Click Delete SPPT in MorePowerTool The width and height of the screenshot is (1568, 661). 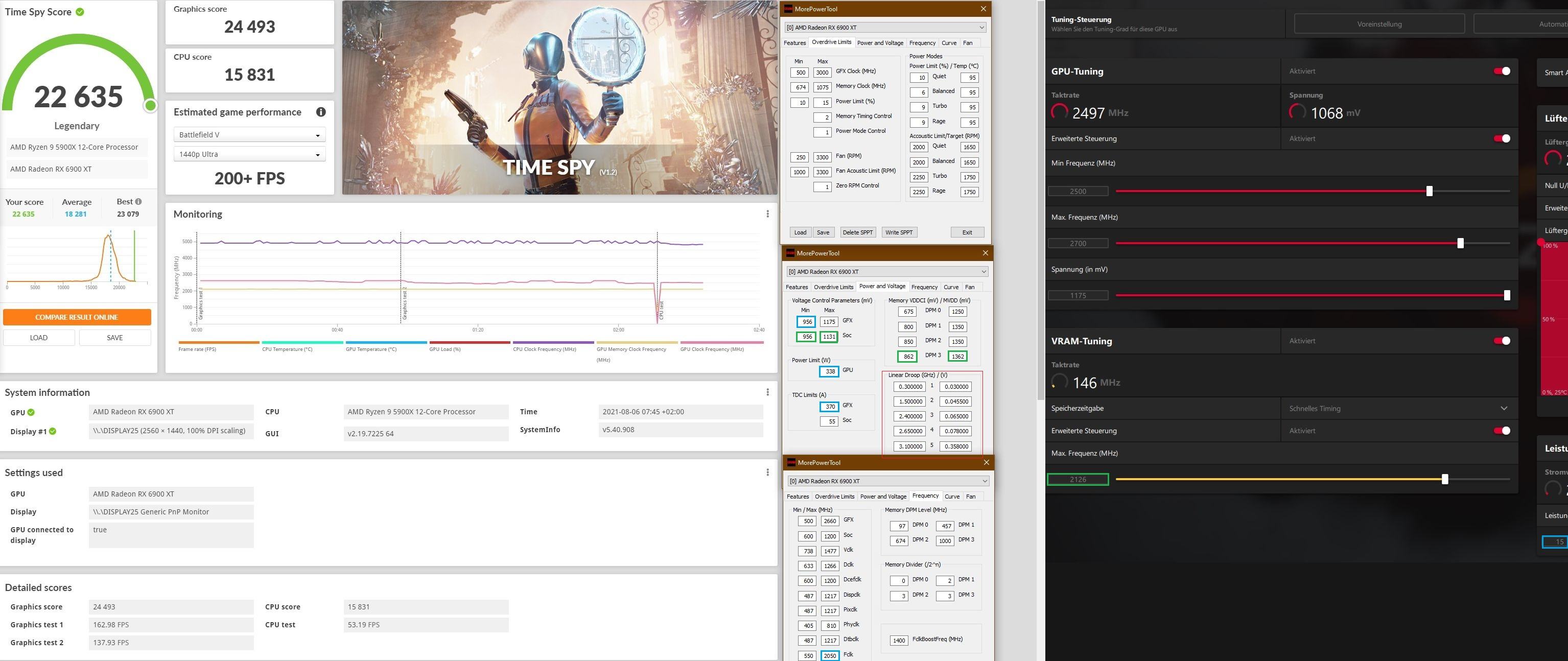click(858, 232)
